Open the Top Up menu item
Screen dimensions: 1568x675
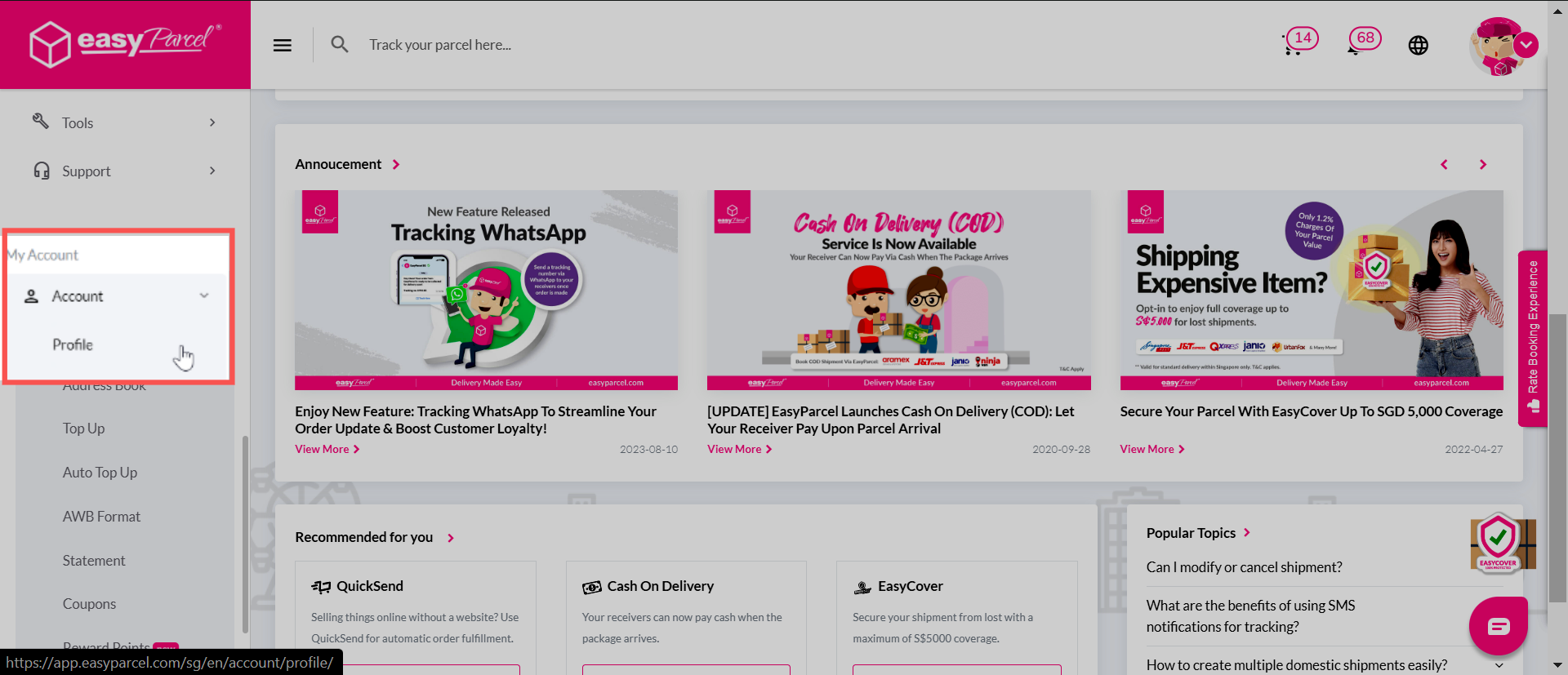click(x=83, y=429)
